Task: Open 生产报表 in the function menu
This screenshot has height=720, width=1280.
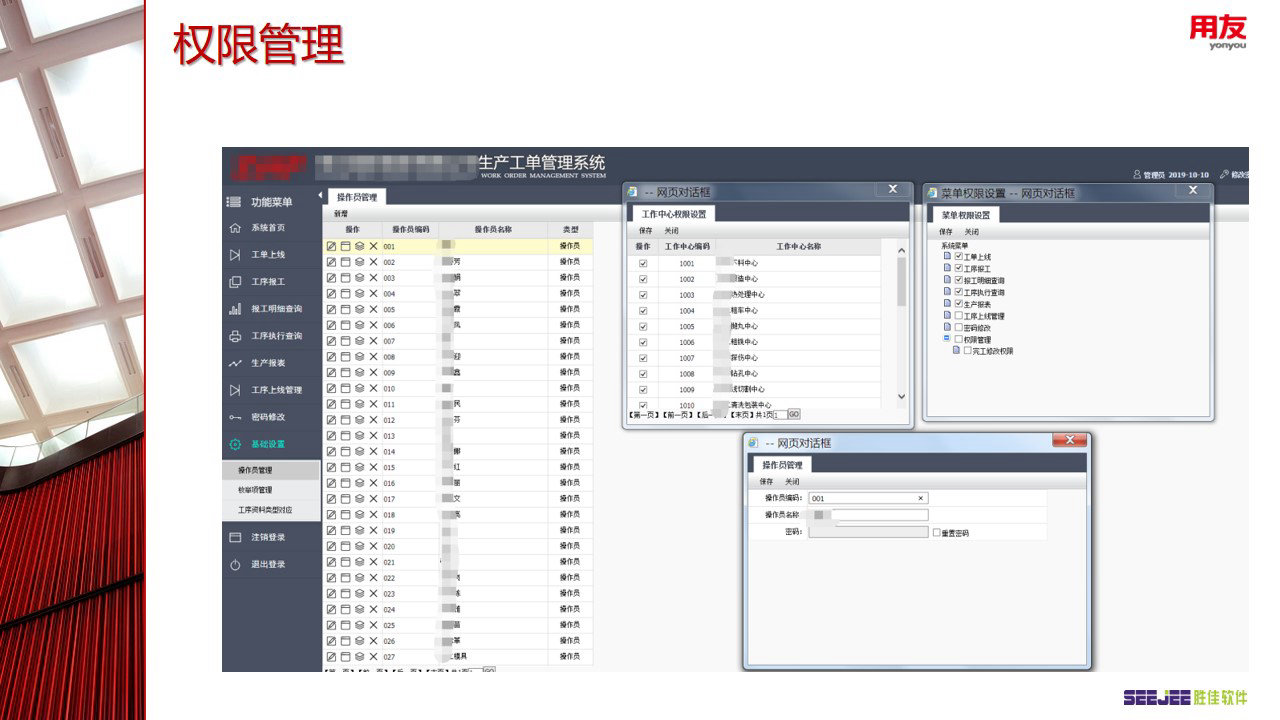Action: point(267,363)
